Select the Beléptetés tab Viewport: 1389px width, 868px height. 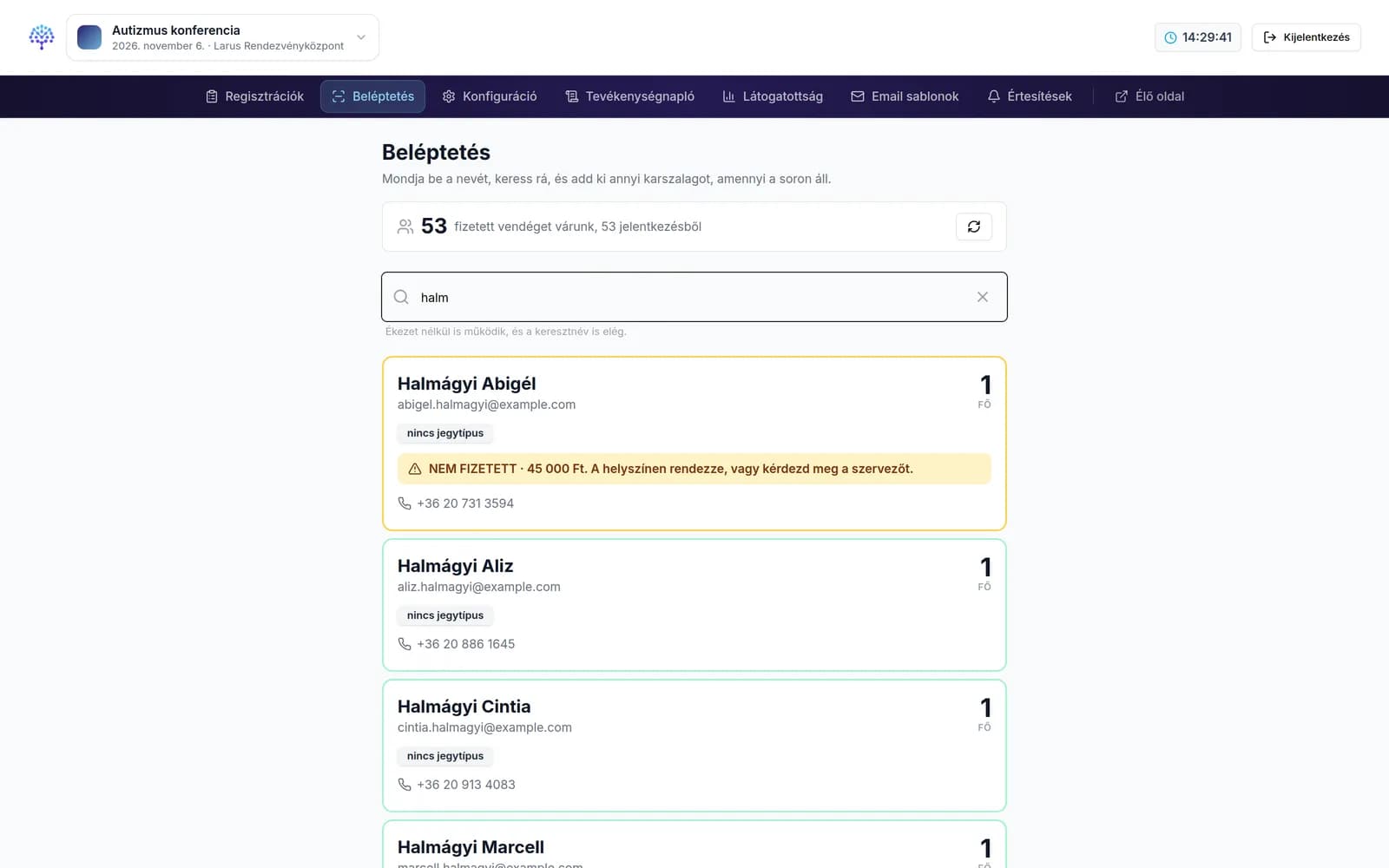372,96
